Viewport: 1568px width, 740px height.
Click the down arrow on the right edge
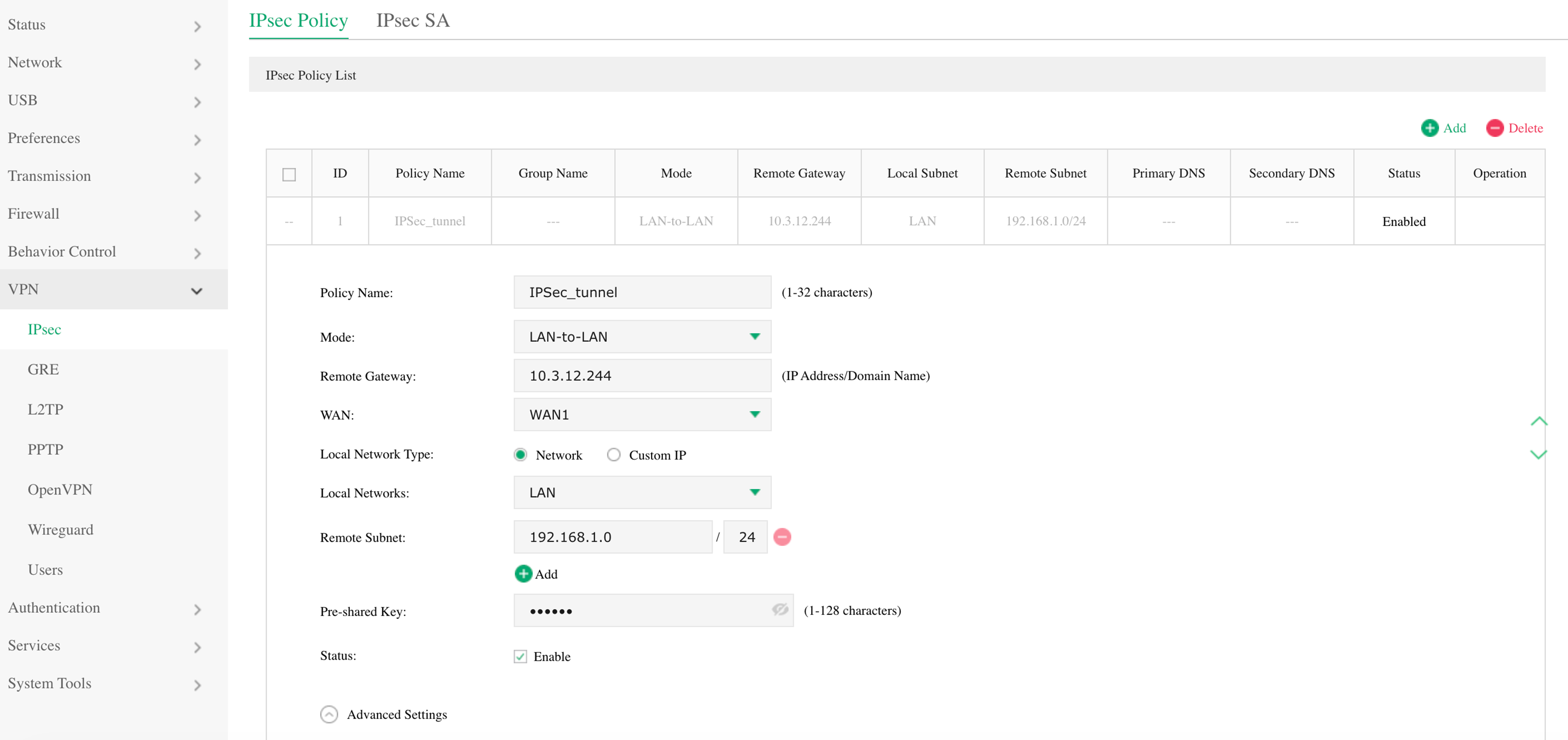click(1538, 454)
